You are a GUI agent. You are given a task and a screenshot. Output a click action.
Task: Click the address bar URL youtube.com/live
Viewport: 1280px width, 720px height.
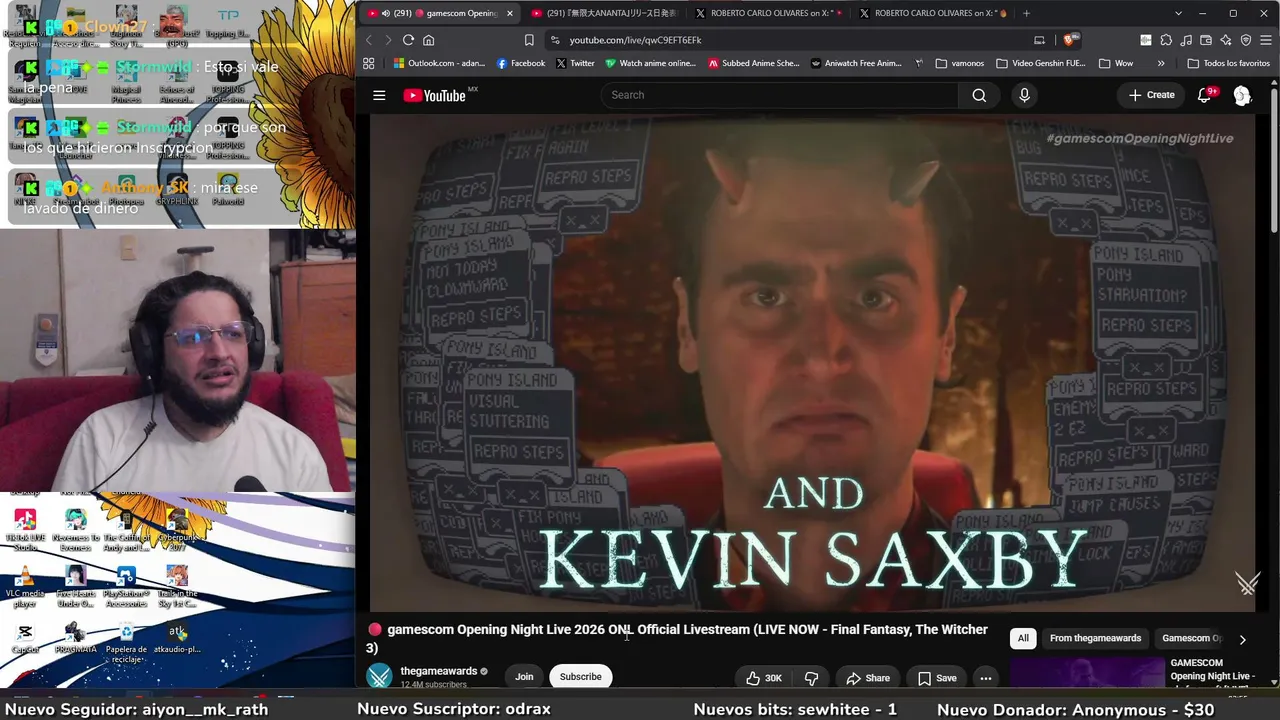click(635, 40)
